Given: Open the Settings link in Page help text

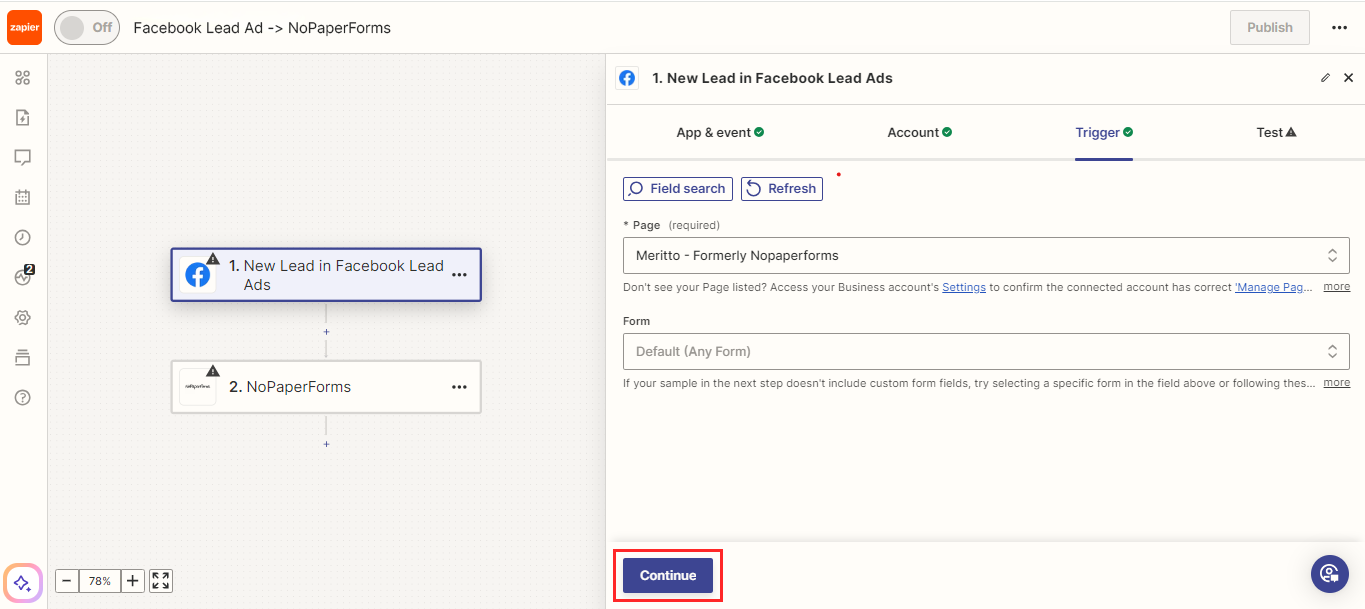Looking at the screenshot, I should coord(964,287).
